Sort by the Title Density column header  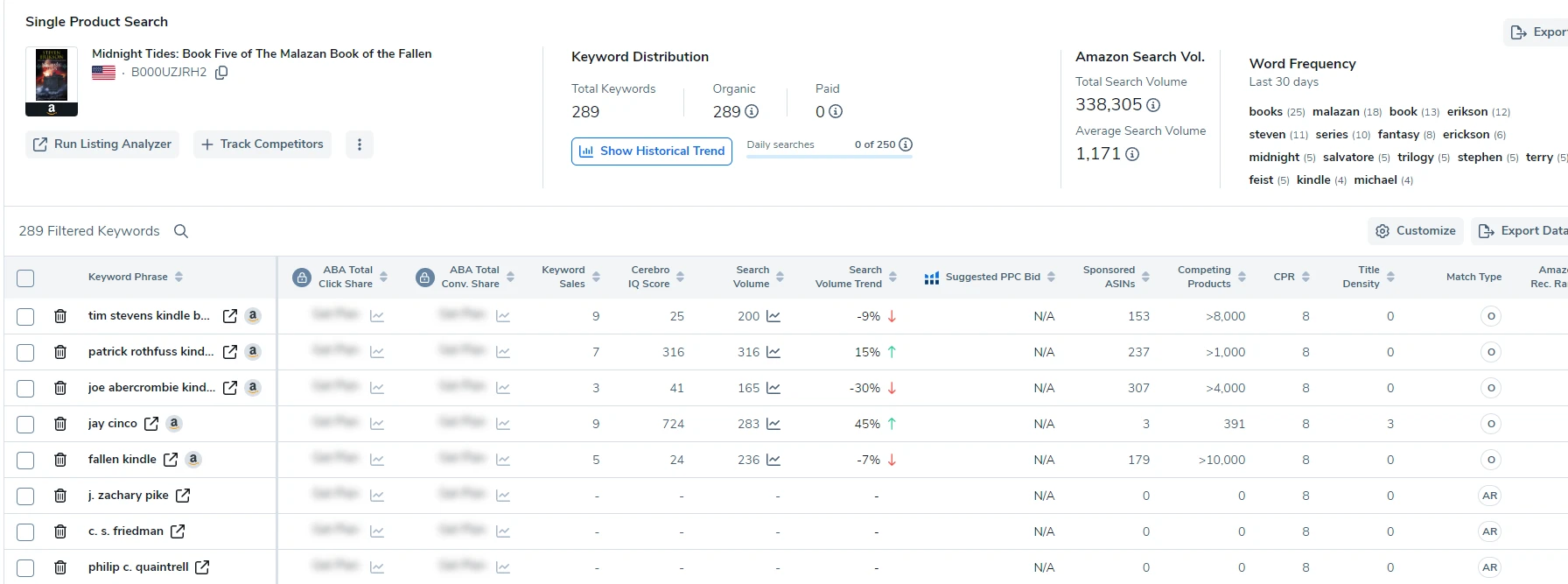coord(1390,277)
